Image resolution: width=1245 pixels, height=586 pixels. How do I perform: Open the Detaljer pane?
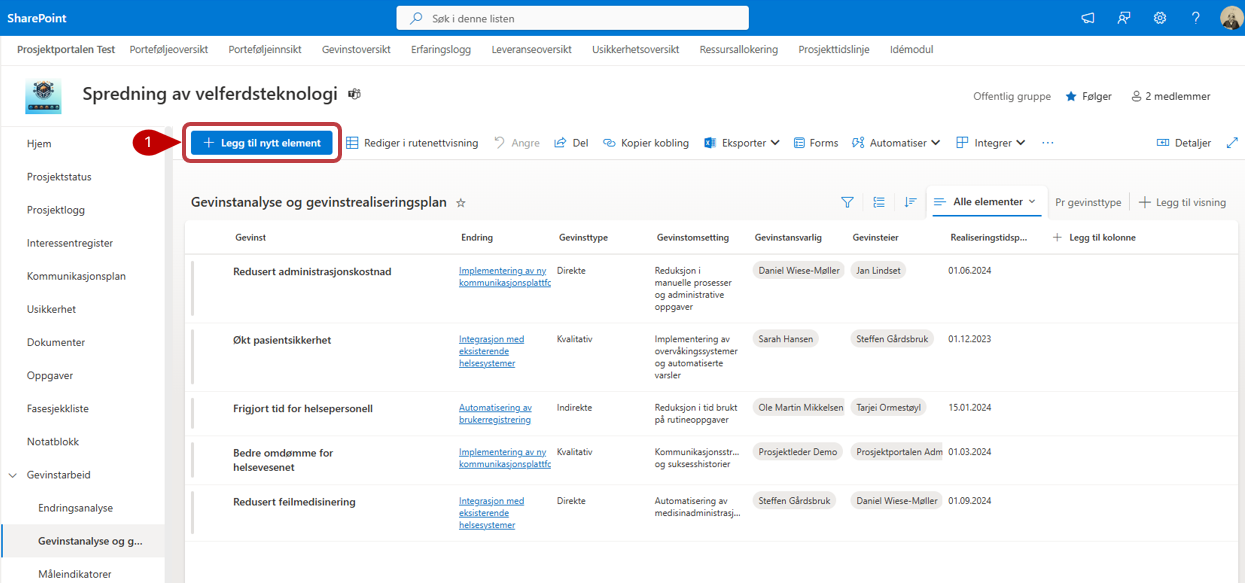pos(1183,143)
